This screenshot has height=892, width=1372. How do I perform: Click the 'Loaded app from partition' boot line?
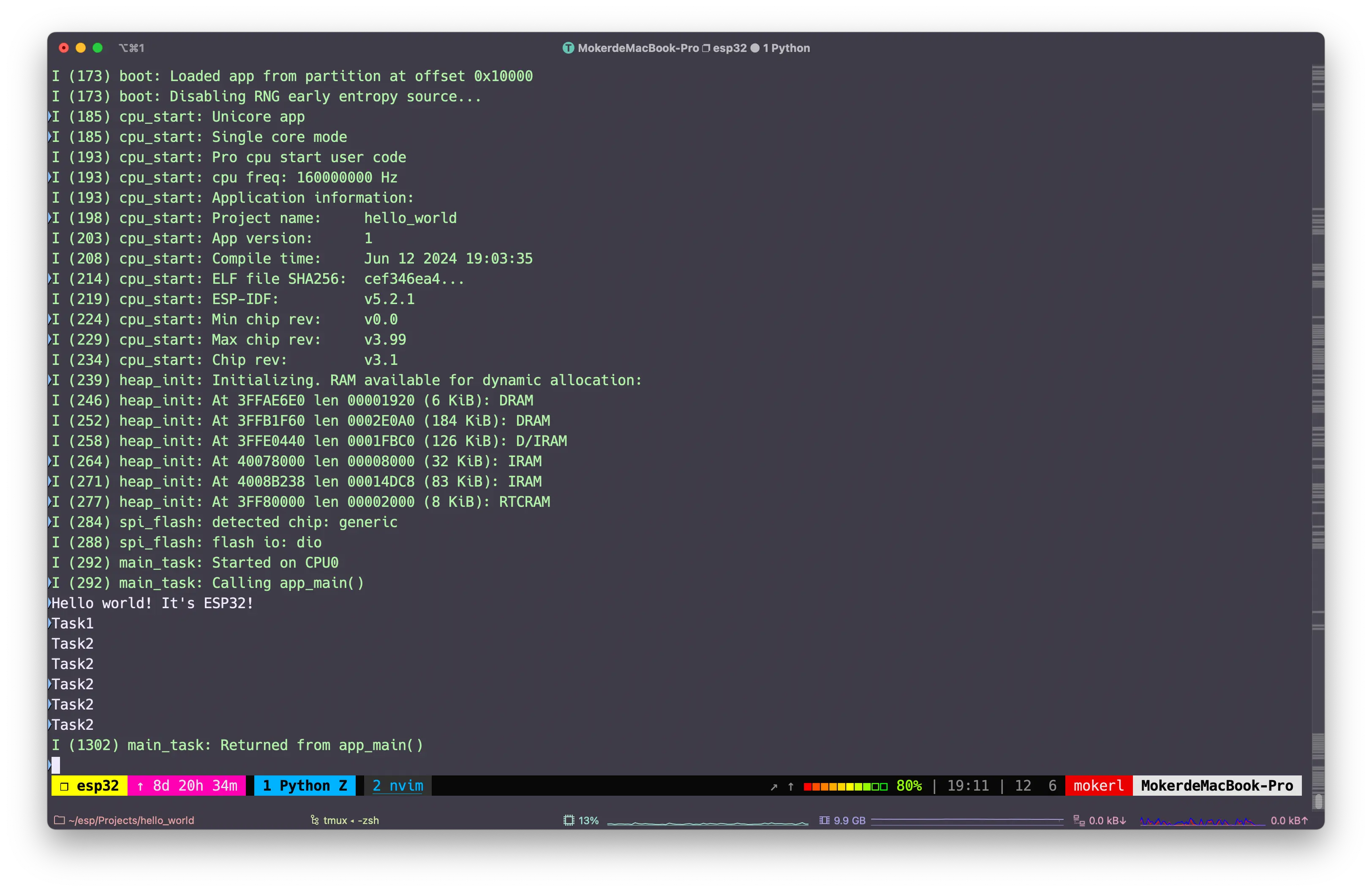[292, 76]
